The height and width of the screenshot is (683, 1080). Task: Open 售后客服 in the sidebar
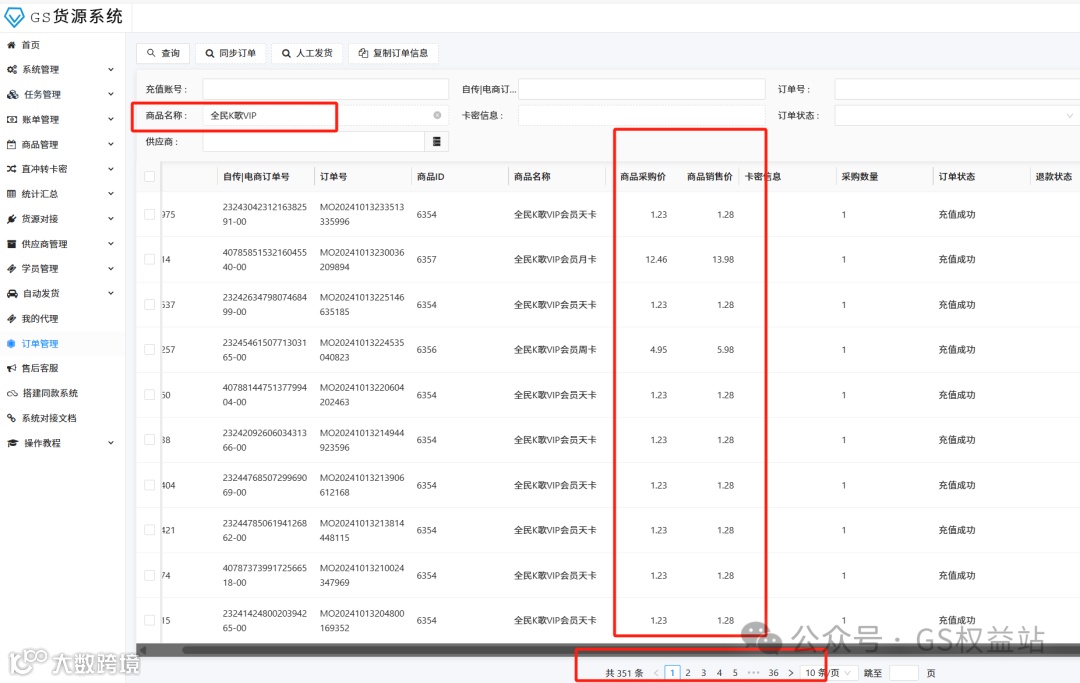[x=40, y=368]
